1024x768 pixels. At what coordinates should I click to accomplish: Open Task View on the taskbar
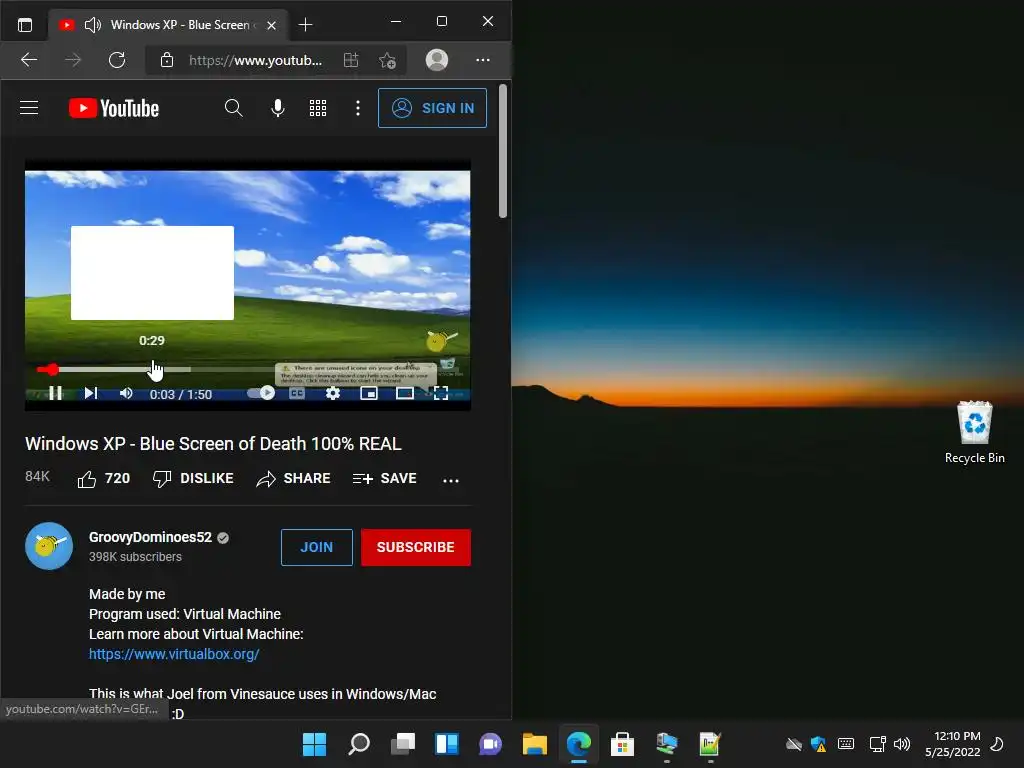[403, 744]
